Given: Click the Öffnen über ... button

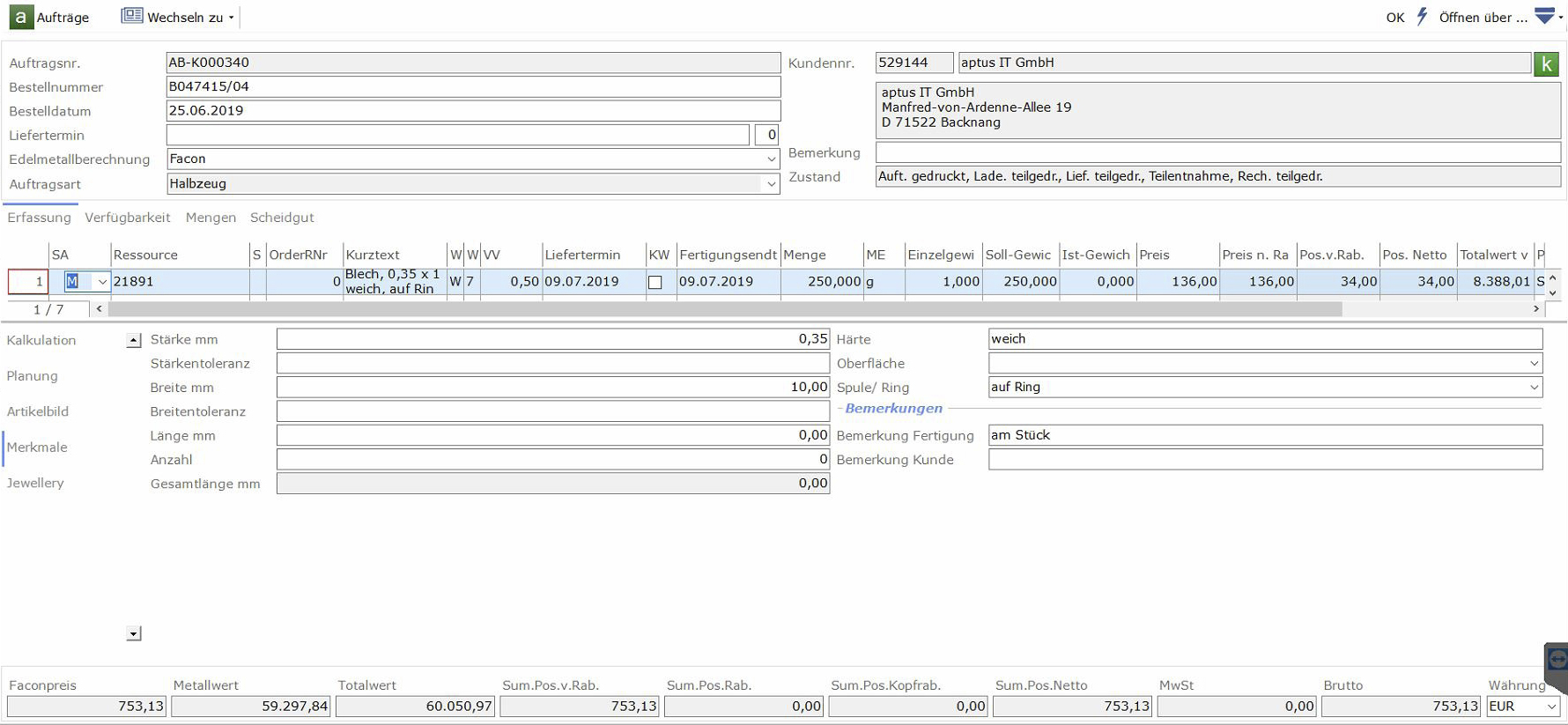Looking at the screenshot, I should [1483, 18].
